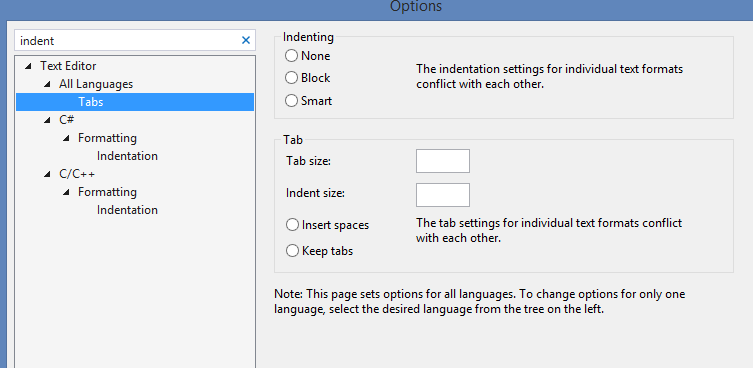Collapse the C/C++ node arrow
The image size is (753, 368).
coord(47,174)
